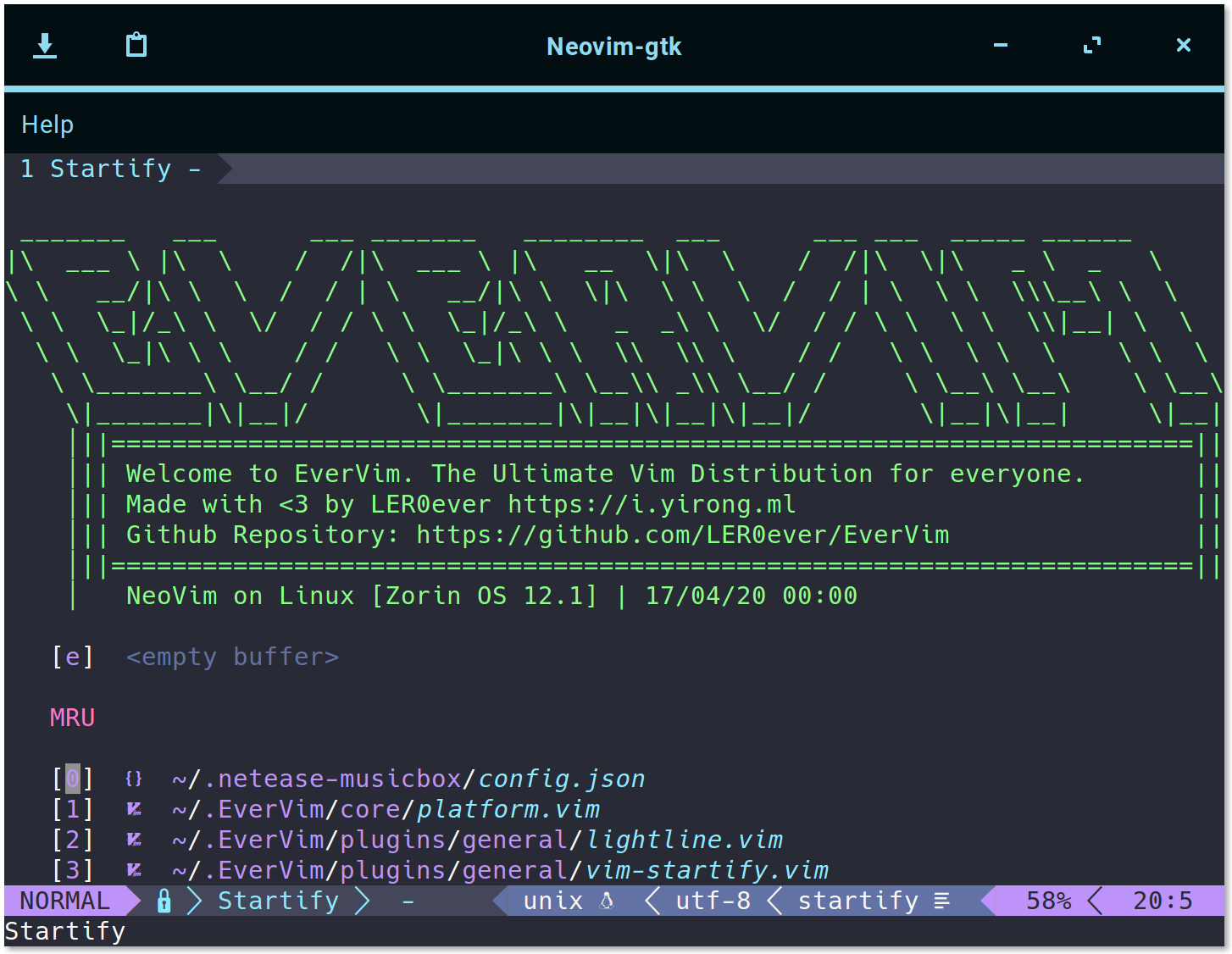Click the utf-8 encoding status entry

713,901
